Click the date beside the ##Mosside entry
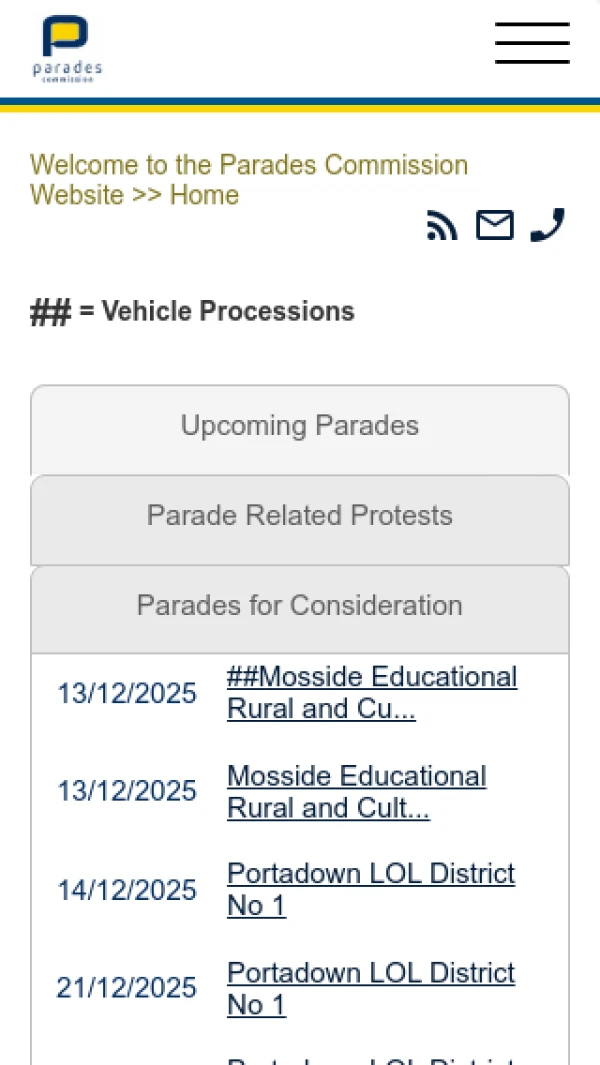 (x=127, y=694)
